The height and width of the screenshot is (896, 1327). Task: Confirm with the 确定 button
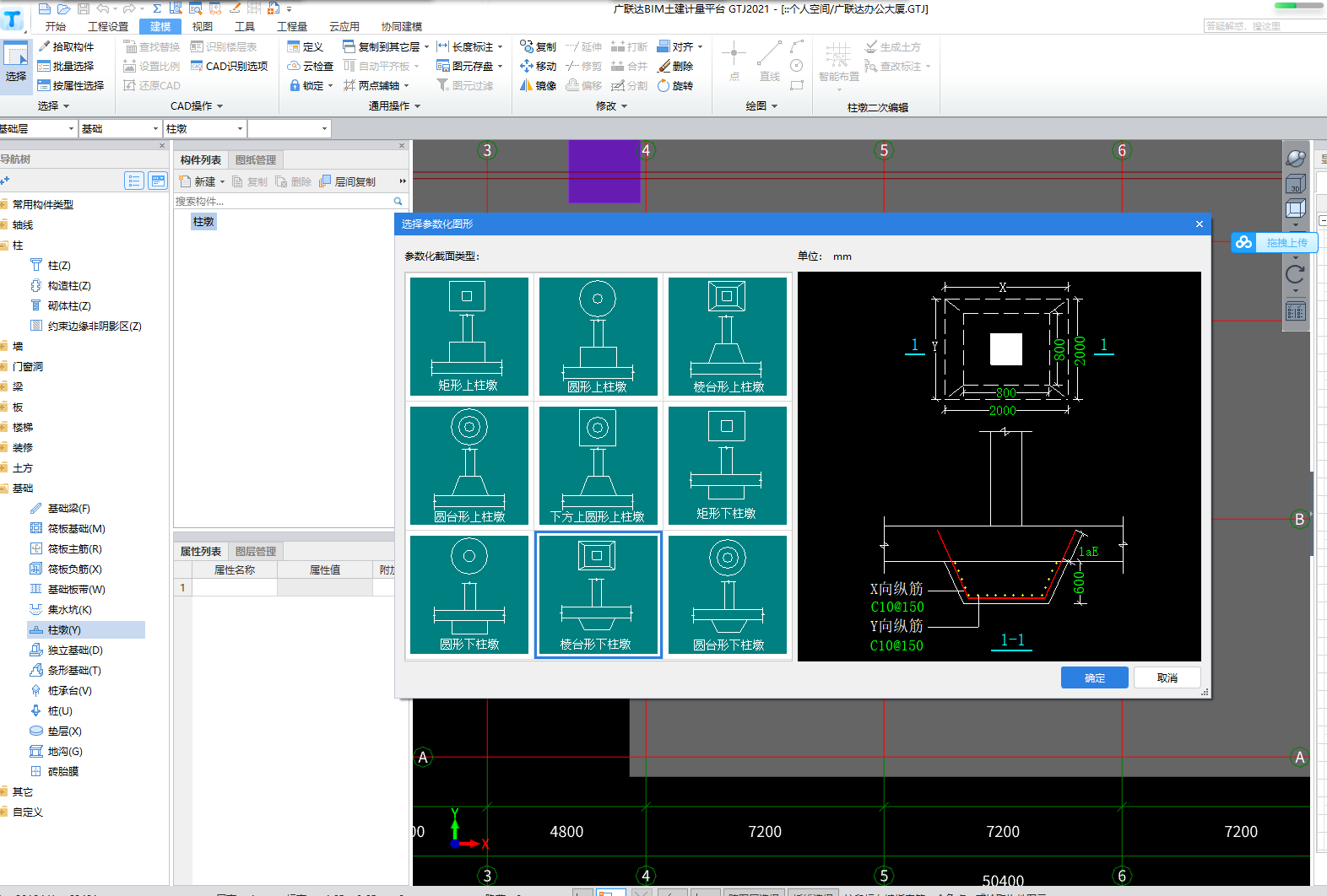point(1094,677)
